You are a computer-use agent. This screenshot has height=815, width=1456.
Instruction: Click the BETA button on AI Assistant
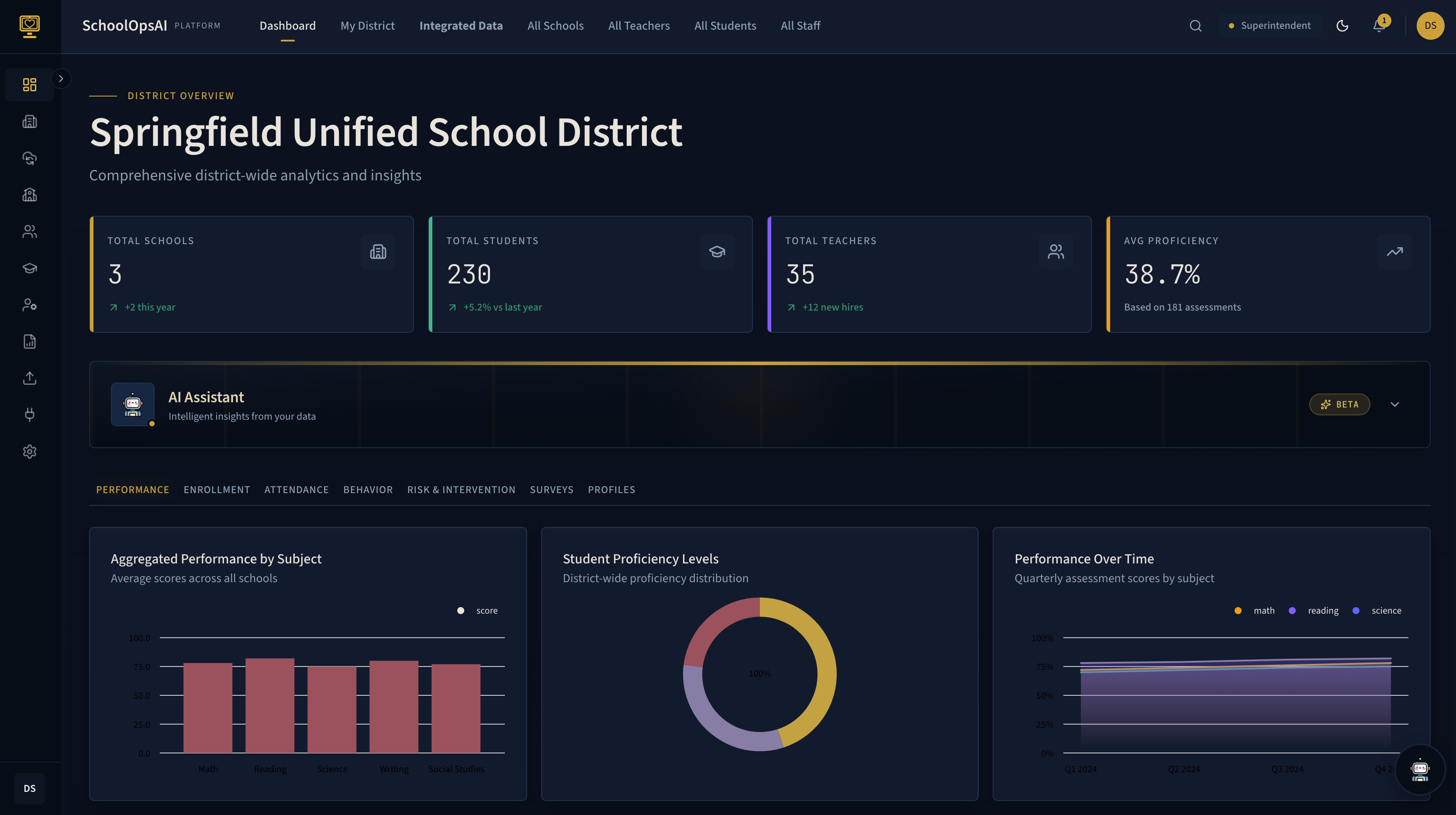[x=1339, y=404]
